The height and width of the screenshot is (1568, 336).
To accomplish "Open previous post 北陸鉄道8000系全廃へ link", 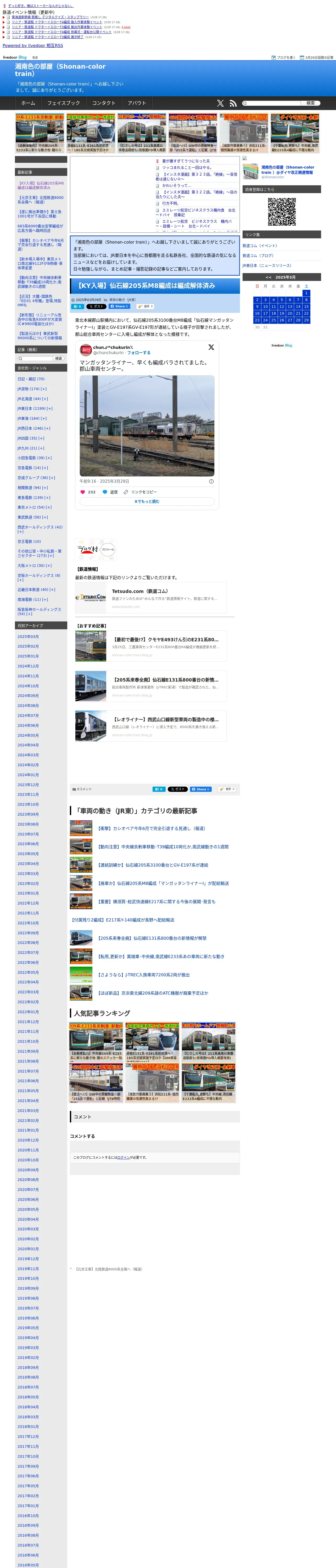I will tap(109, 1269).
